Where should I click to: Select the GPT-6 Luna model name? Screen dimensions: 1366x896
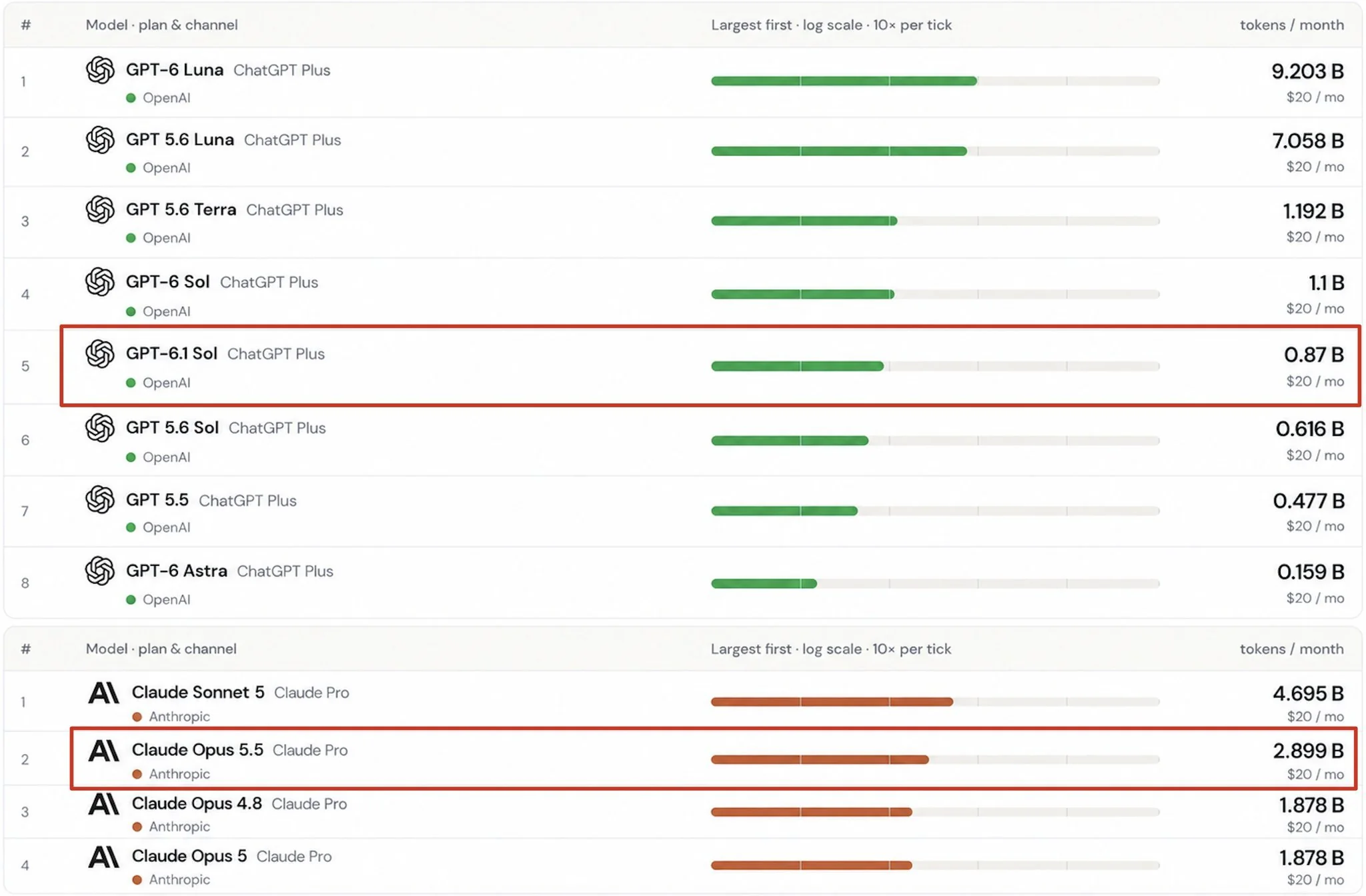pos(175,70)
